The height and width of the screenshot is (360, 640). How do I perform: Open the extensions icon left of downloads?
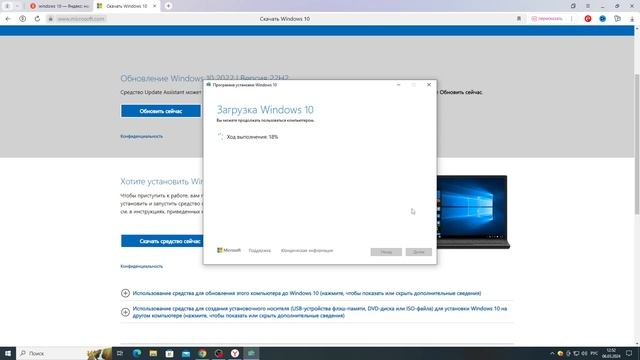click(x=617, y=19)
